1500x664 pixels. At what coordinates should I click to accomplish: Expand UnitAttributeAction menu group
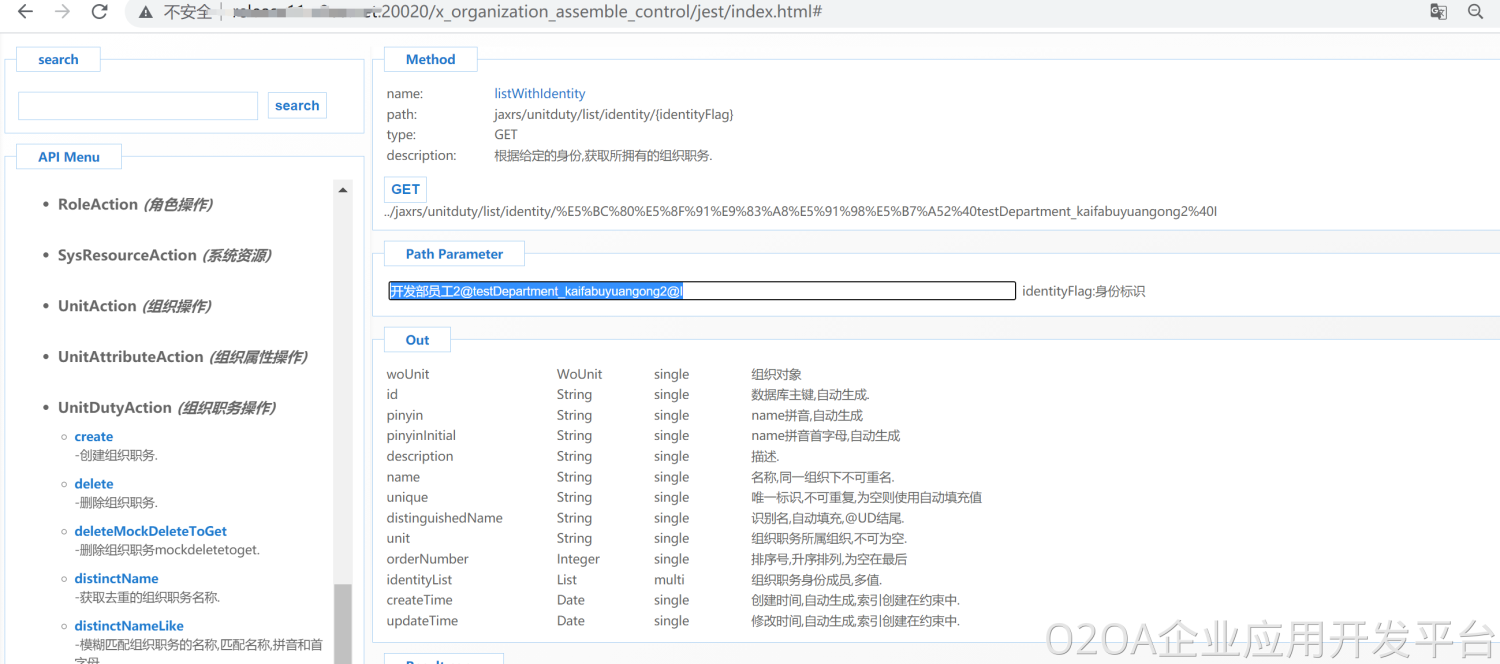pos(130,357)
